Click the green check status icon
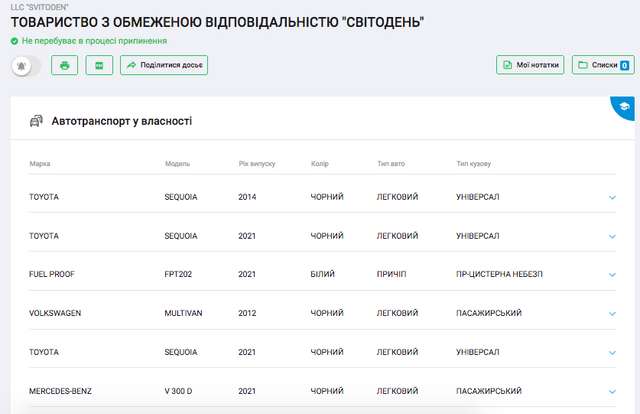The image size is (640, 414). pos(14,41)
